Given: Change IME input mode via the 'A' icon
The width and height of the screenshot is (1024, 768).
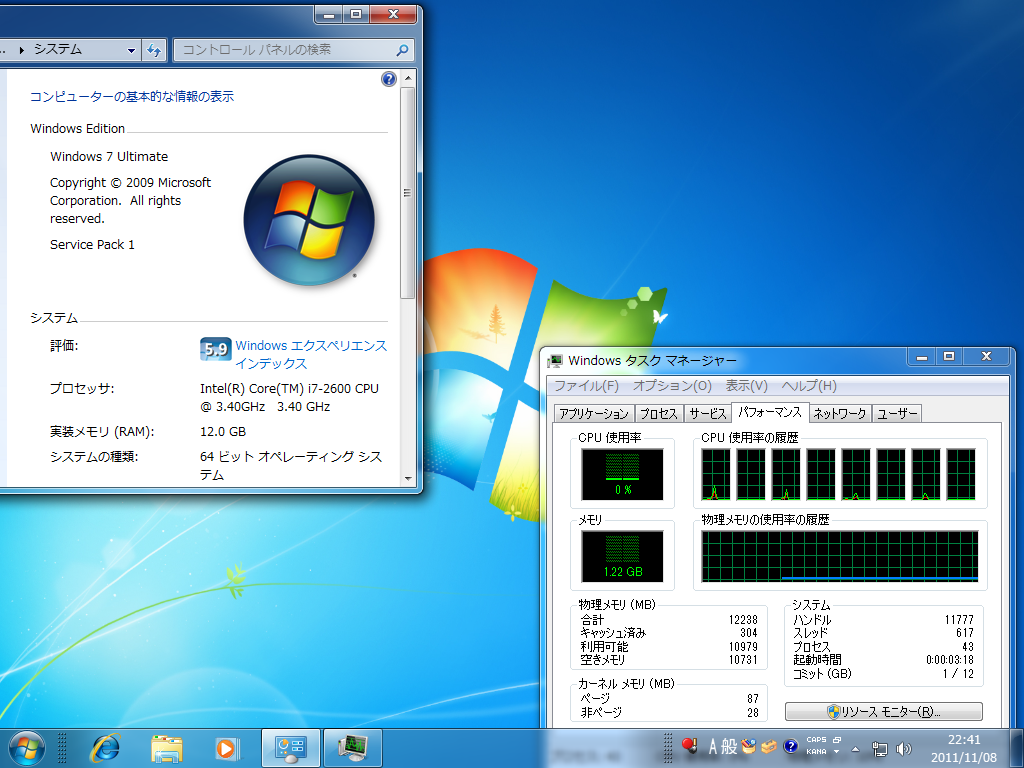Looking at the screenshot, I should click(712, 746).
